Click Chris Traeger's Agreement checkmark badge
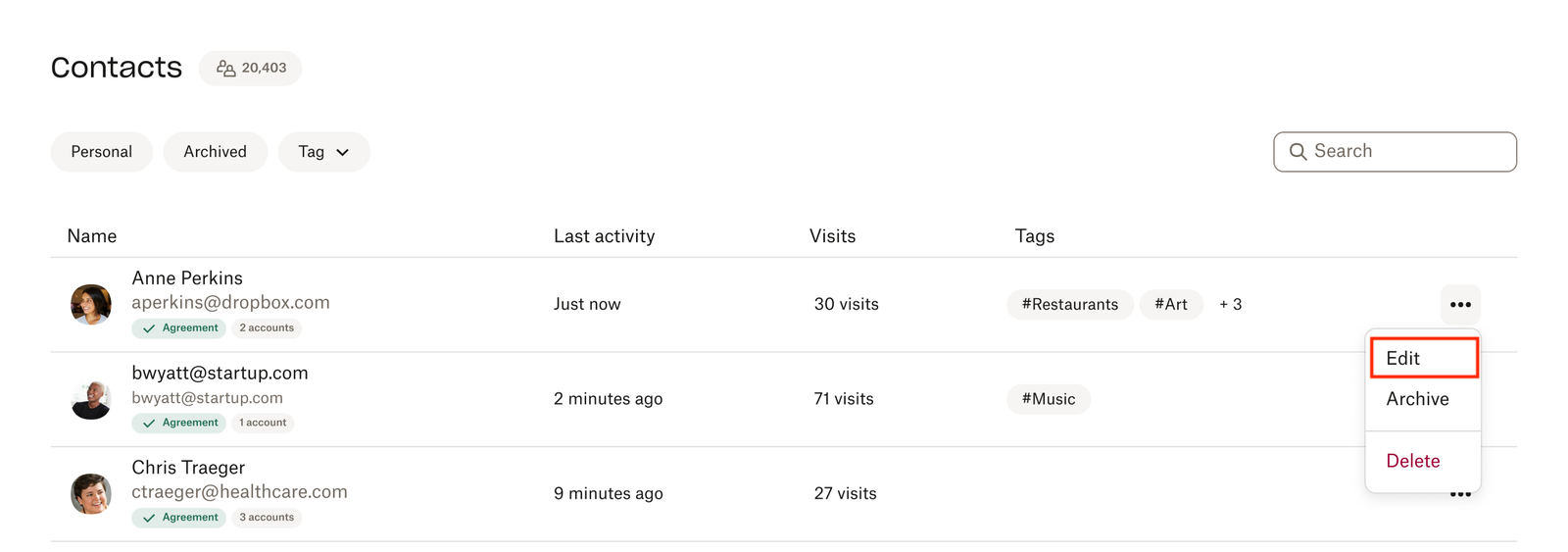This screenshot has width=1568, height=552. (179, 518)
